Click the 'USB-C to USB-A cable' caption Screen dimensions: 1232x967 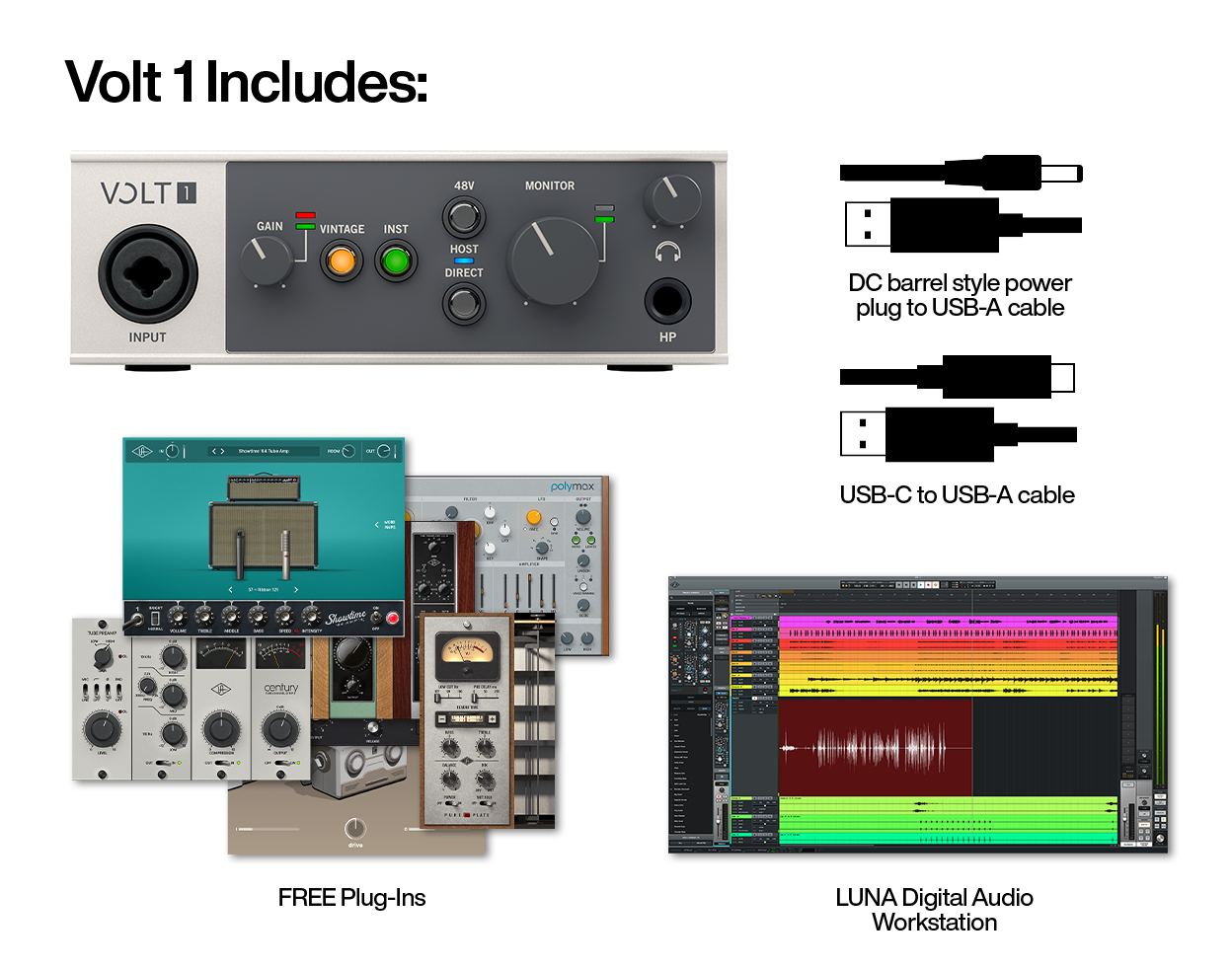[958, 495]
